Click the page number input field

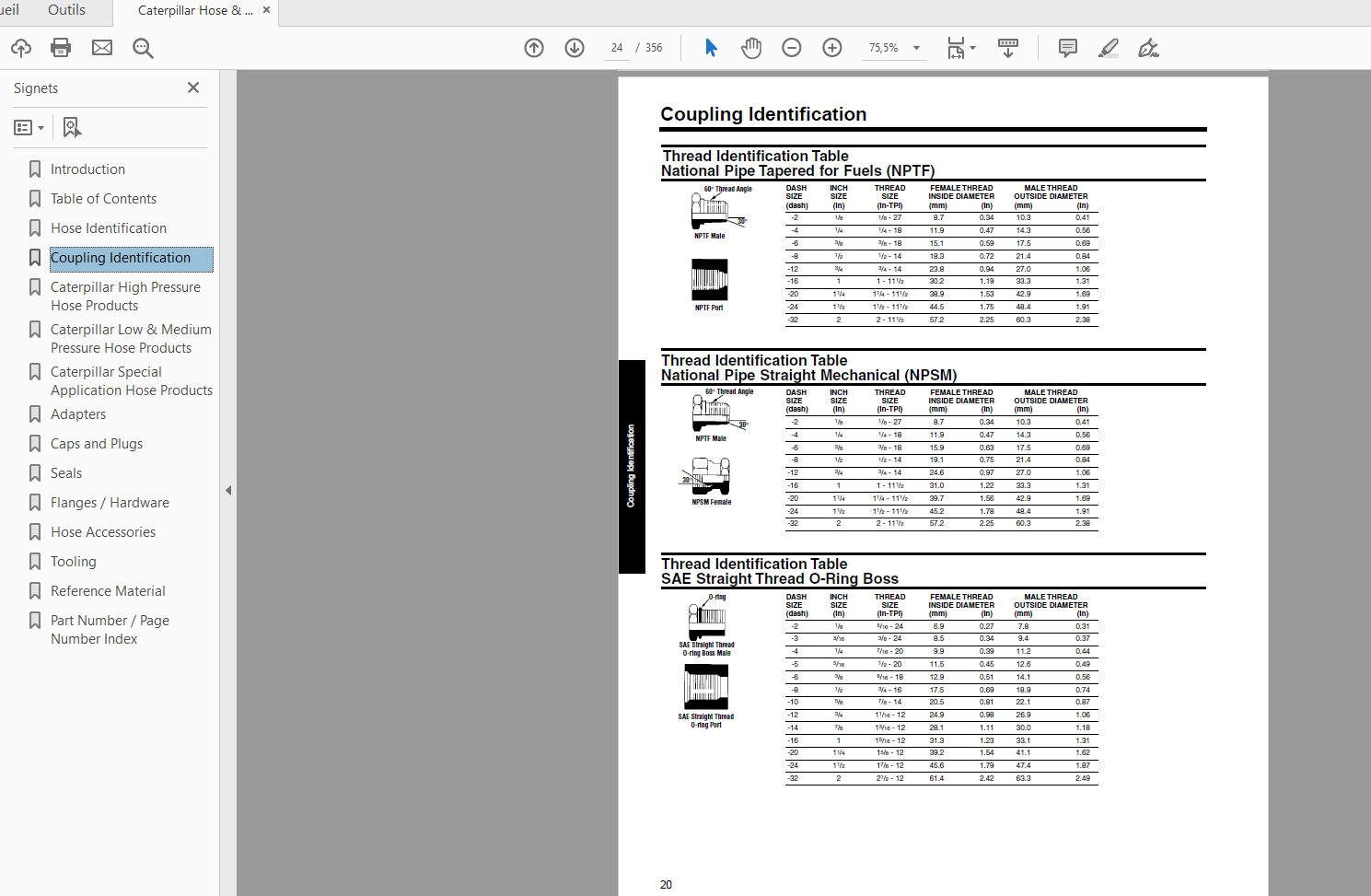(x=617, y=48)
